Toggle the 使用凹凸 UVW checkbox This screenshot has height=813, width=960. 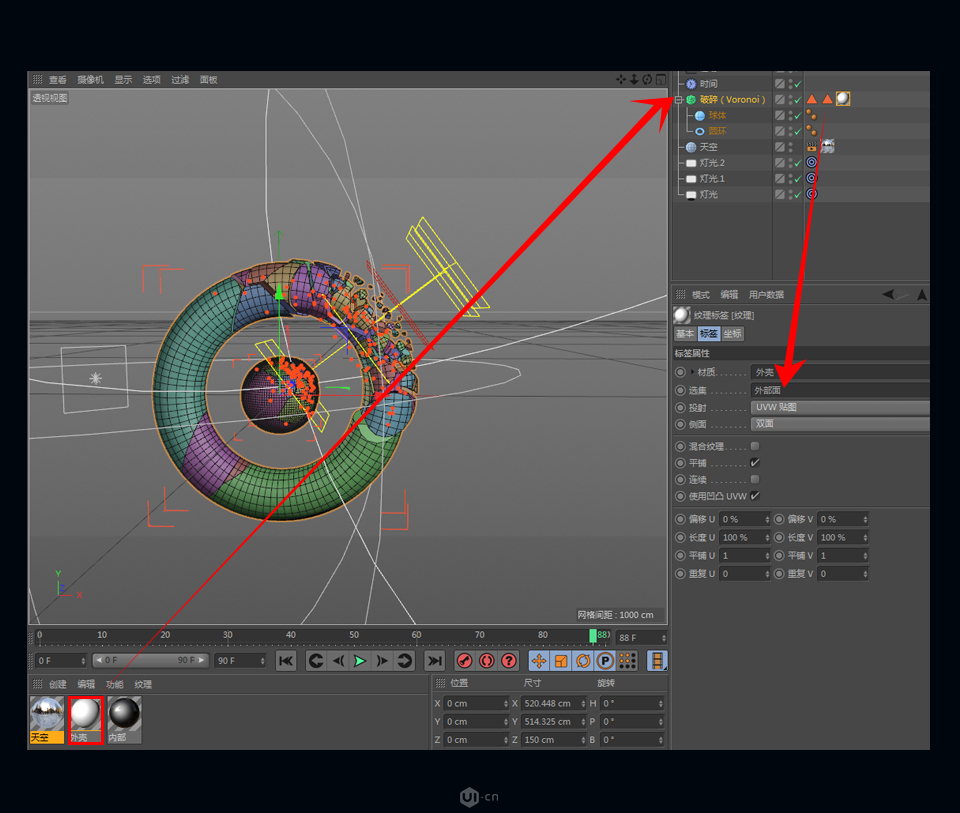click(x=755, y=496)
